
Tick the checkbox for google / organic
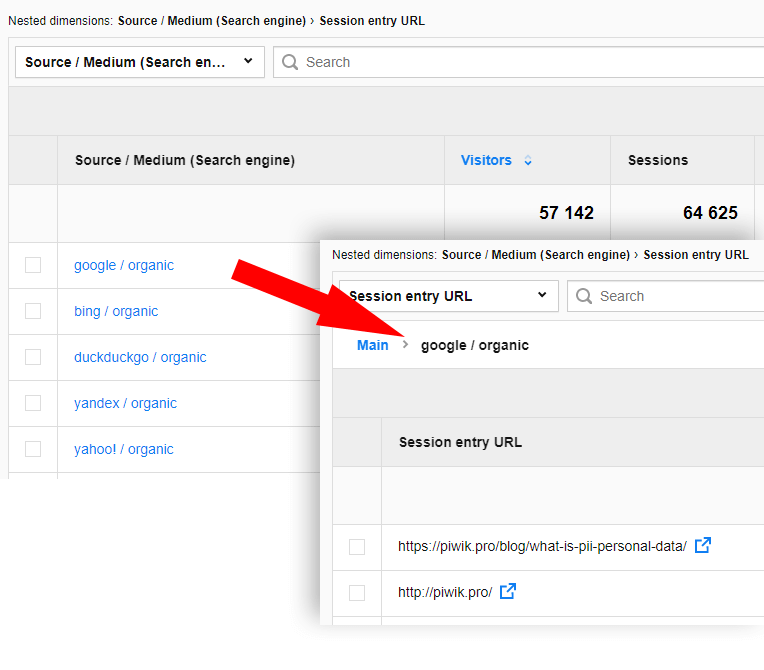click(33, 265)
